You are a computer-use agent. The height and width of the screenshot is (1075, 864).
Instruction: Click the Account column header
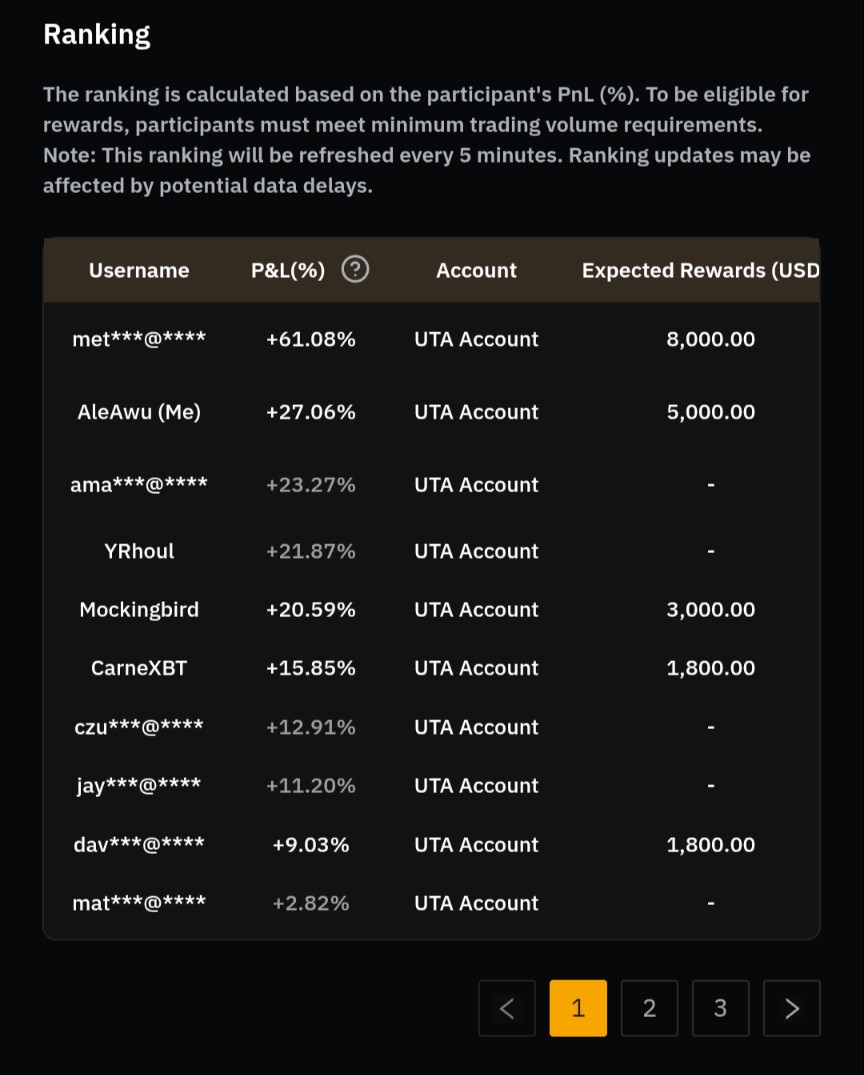coord(476,270)
